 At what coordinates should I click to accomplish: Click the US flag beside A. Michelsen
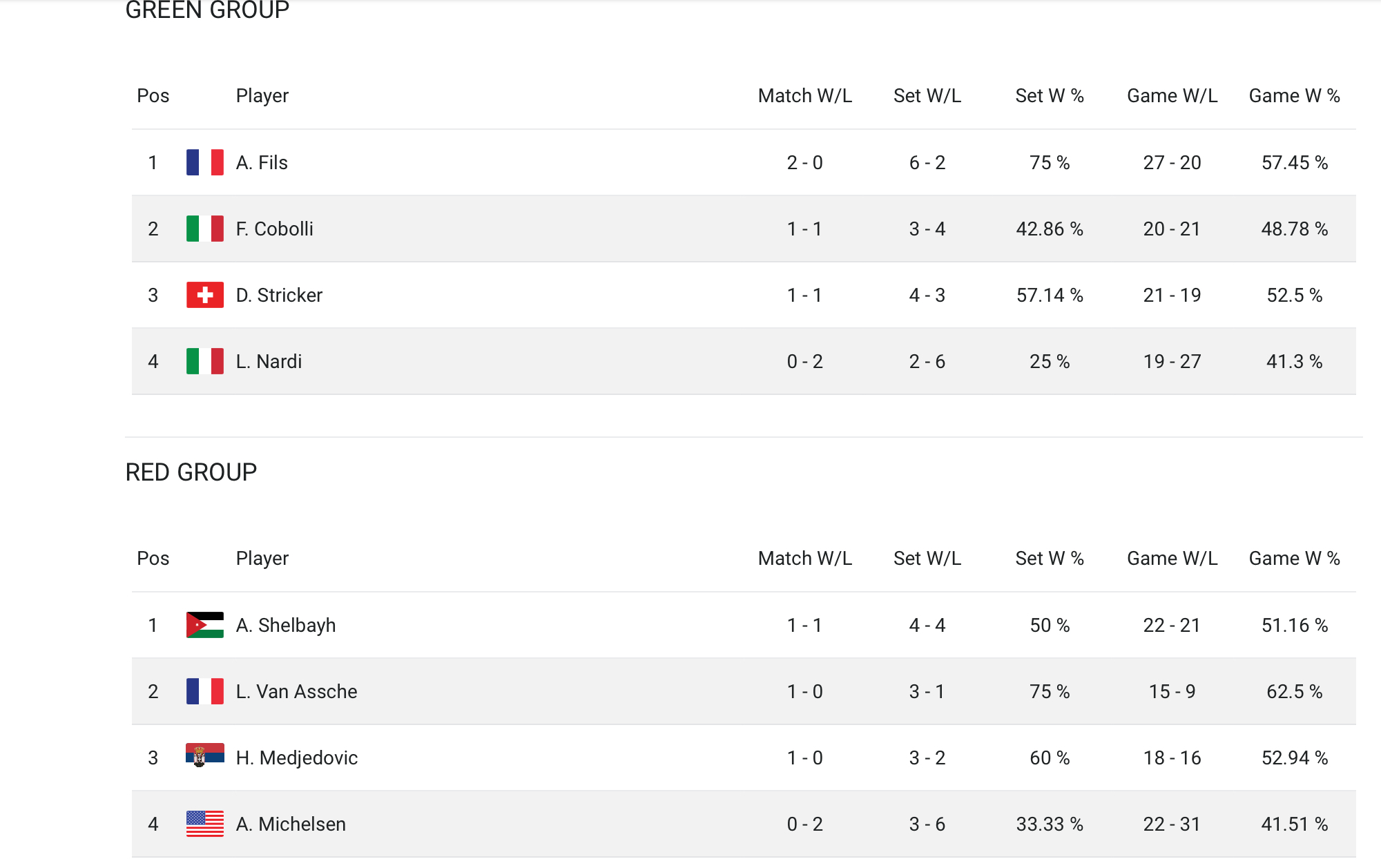pos(204,824)
